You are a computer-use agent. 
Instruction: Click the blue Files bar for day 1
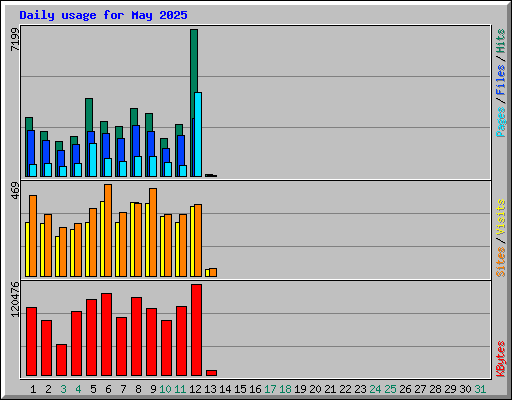tap(31, 147)
